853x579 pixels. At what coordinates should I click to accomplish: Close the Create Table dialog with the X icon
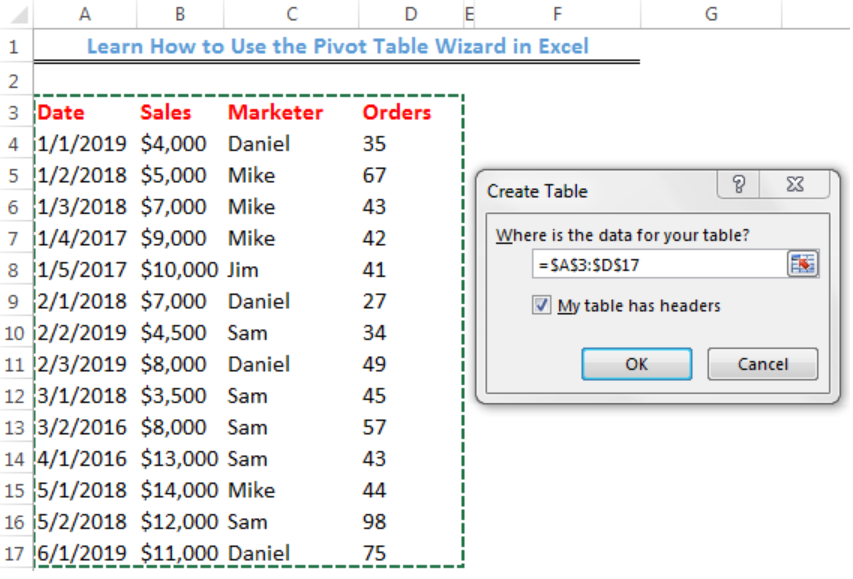(x=795, y=184)
